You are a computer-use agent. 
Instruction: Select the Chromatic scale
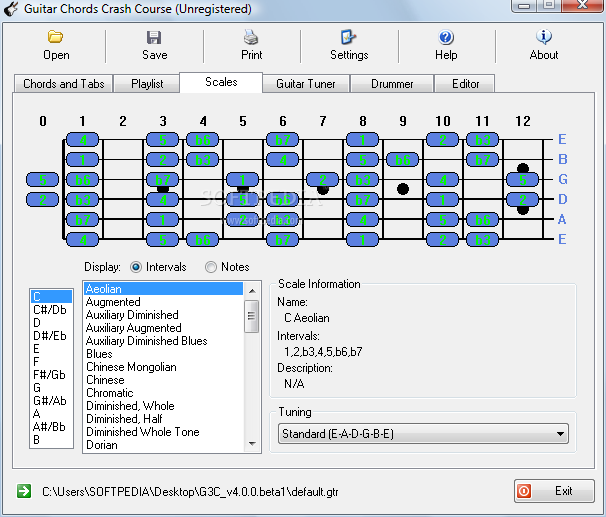163,393
